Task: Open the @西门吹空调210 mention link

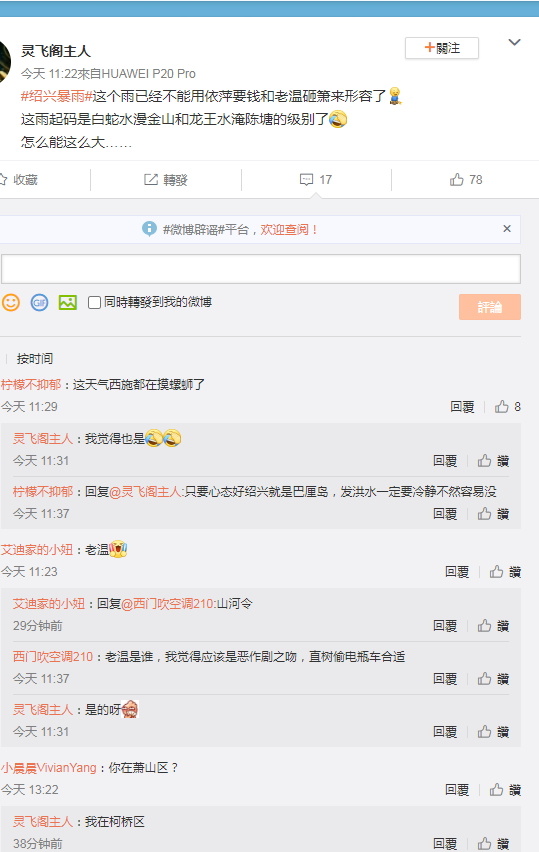Action: 169,604
